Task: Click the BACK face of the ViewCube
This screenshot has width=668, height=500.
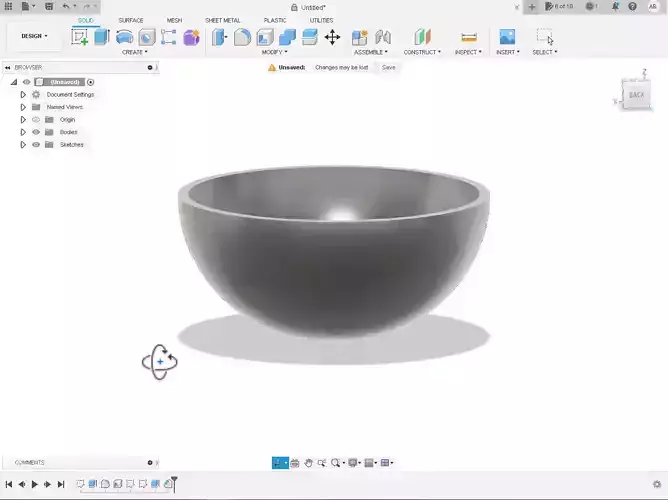Action: (x=636, y=95)
